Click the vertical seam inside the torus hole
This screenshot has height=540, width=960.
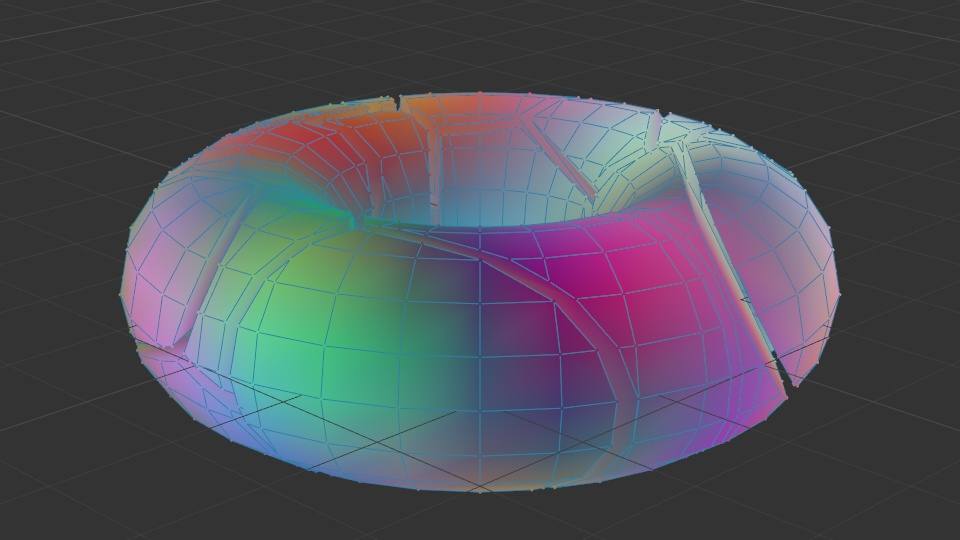pos(435,170)
